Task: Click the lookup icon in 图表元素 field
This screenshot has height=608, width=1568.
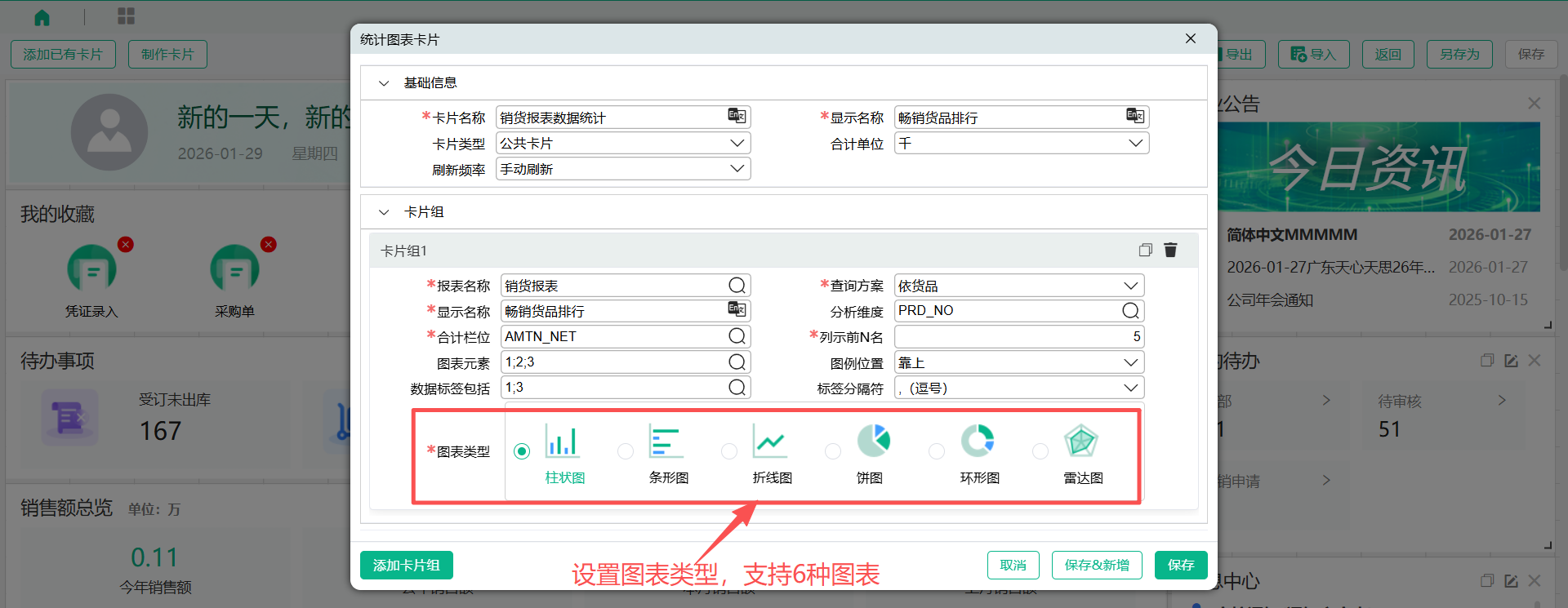Action: (737, 362)
